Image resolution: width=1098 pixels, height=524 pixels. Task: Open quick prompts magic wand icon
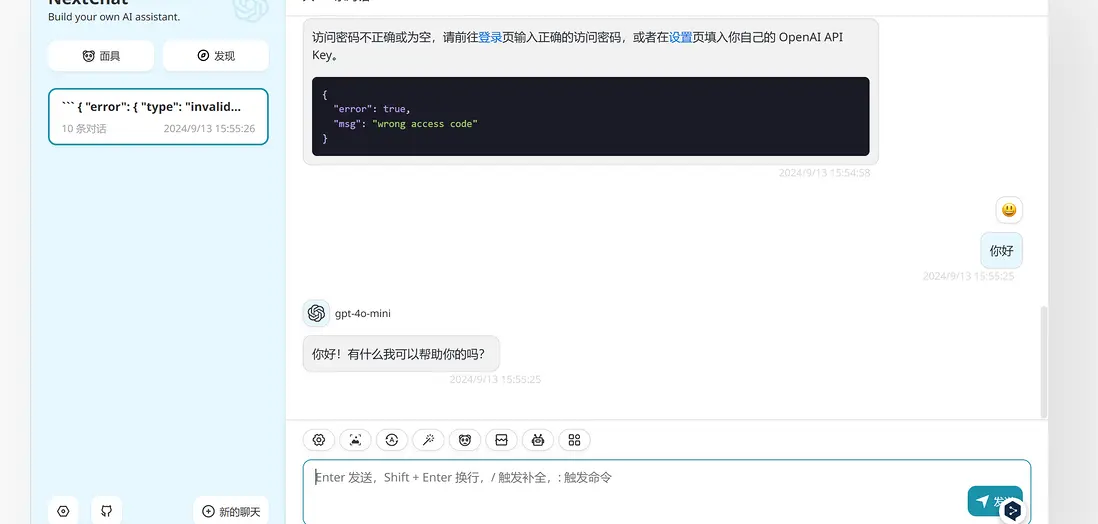(429, 440)
